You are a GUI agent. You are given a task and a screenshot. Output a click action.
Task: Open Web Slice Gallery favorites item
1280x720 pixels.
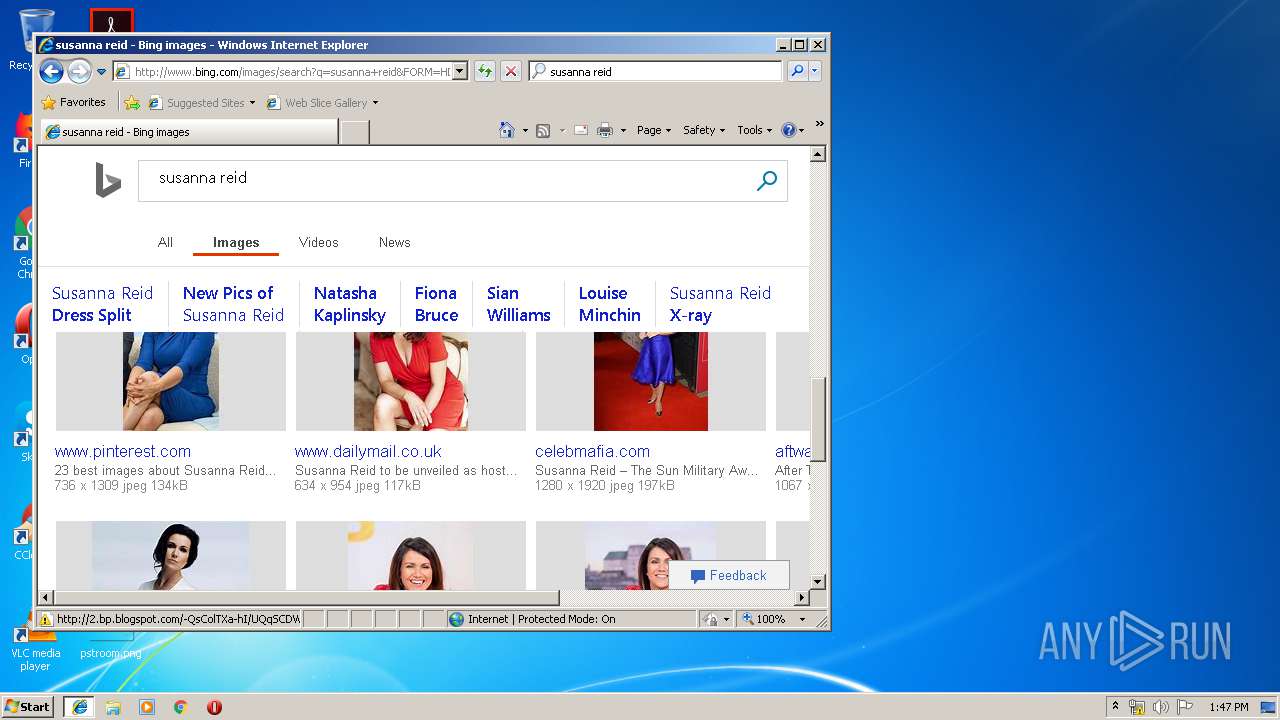pos(322,102)
